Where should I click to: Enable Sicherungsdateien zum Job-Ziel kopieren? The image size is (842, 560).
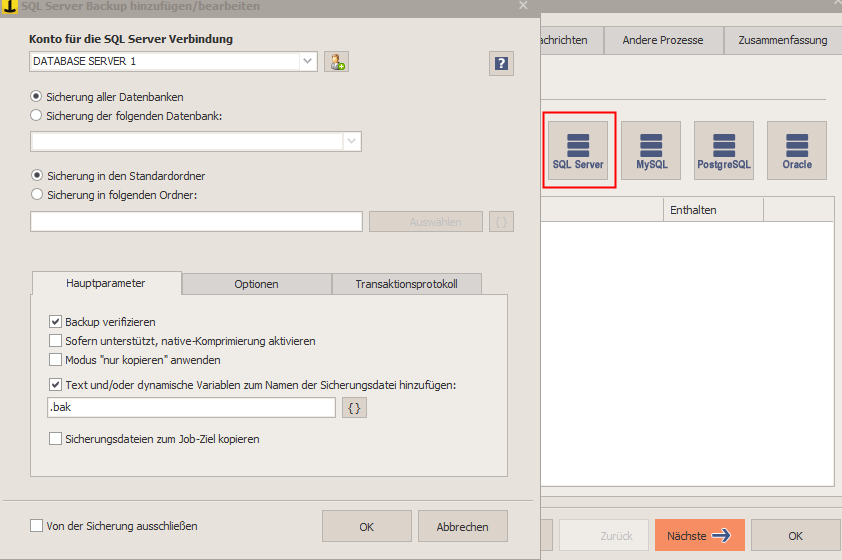click(55, 439)
